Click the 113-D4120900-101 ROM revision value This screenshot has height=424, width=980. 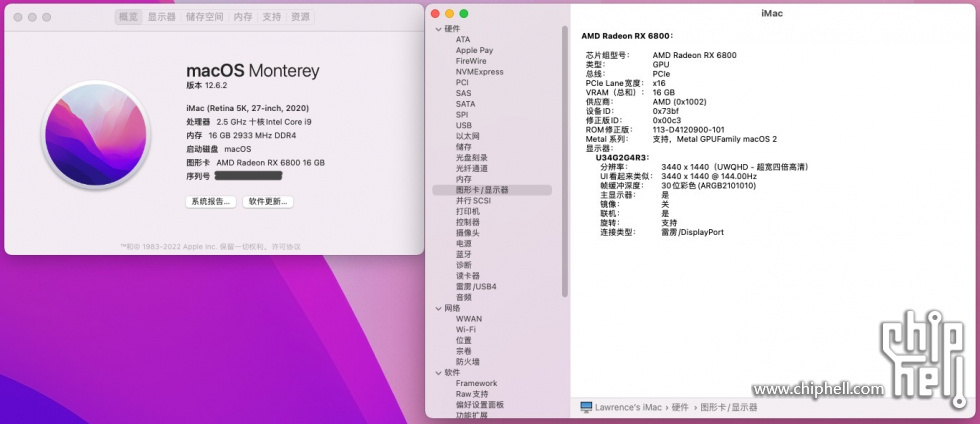[689, 129]
